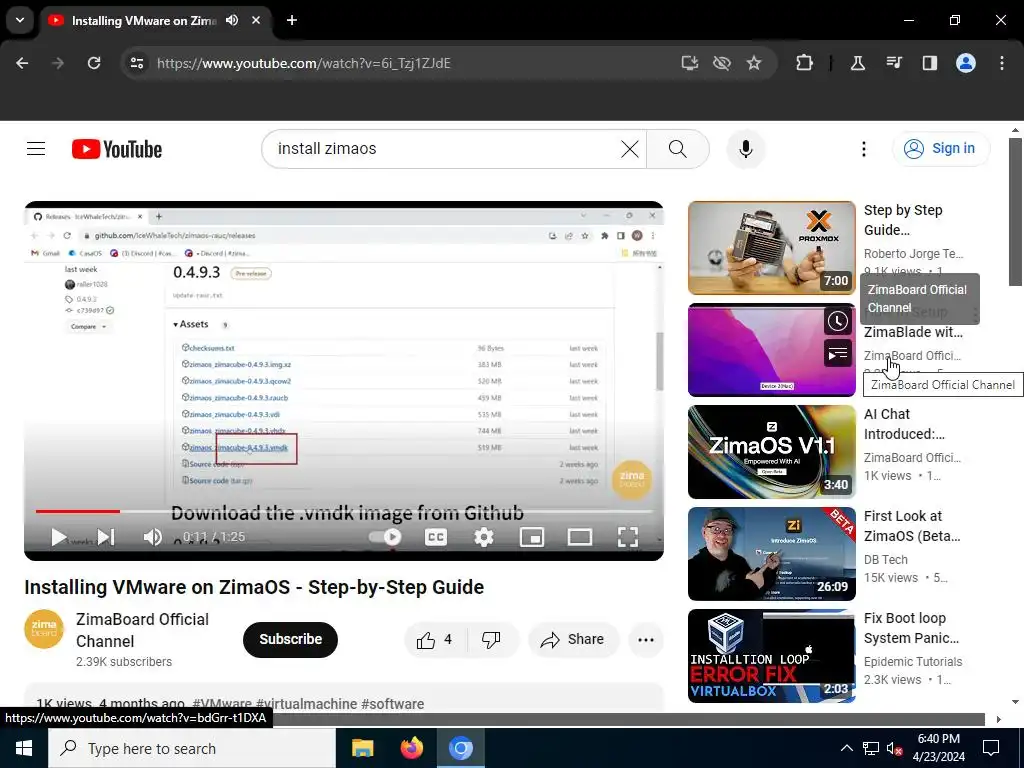Screen dimensions: 1024x768
Task: Clear the search box text
Action: (x=630, y=149)
